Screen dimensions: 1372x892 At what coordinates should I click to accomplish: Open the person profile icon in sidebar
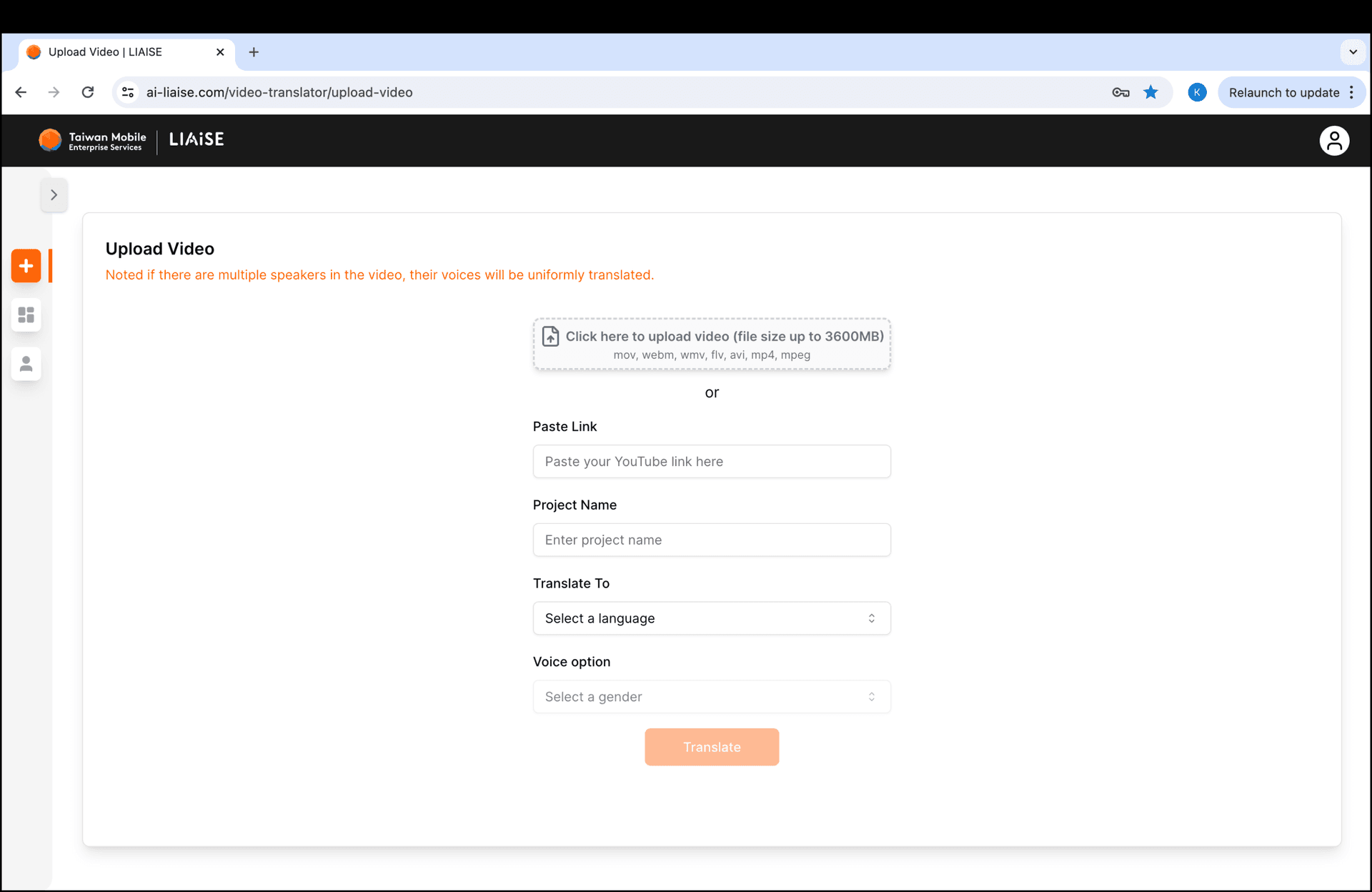pyautogui.click(x=26, y=365)
